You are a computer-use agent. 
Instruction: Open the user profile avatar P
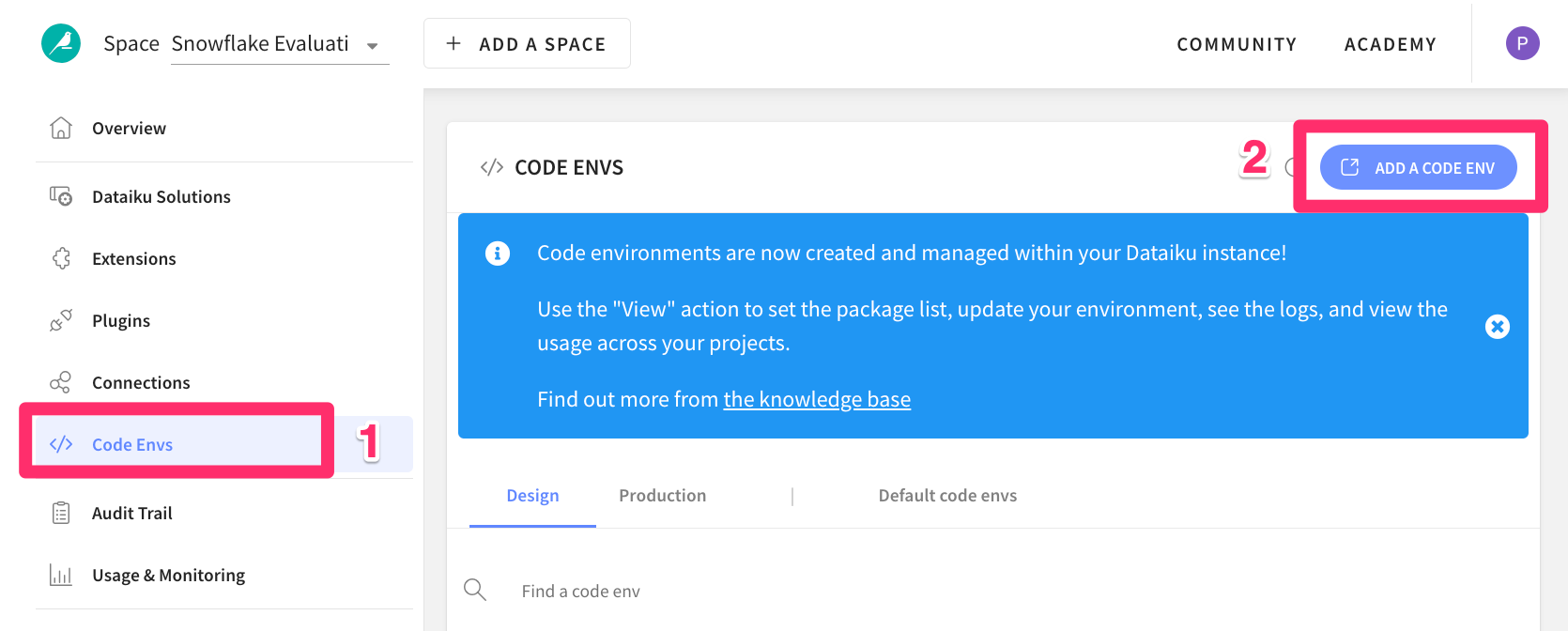point(1522,43)
